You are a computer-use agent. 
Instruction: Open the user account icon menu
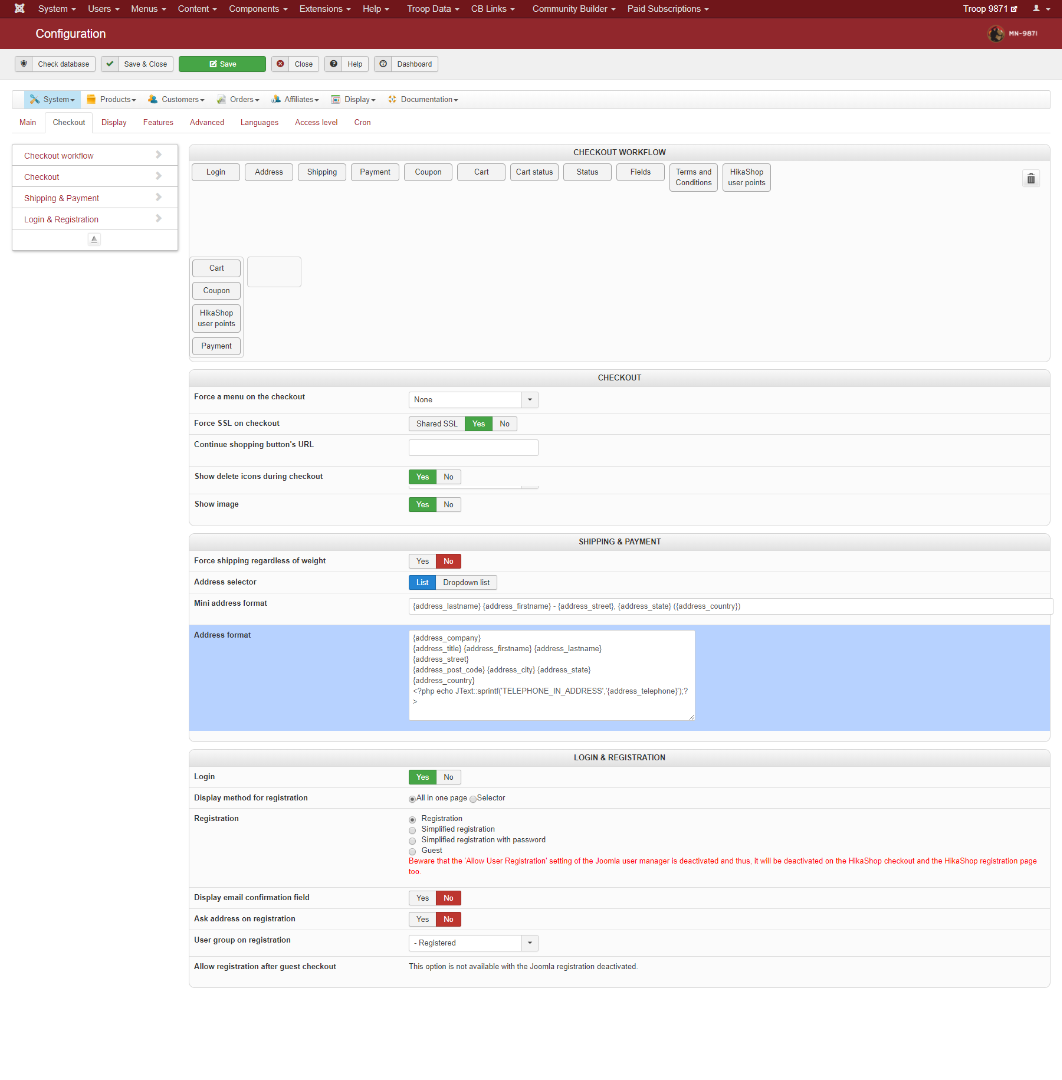1041,9
